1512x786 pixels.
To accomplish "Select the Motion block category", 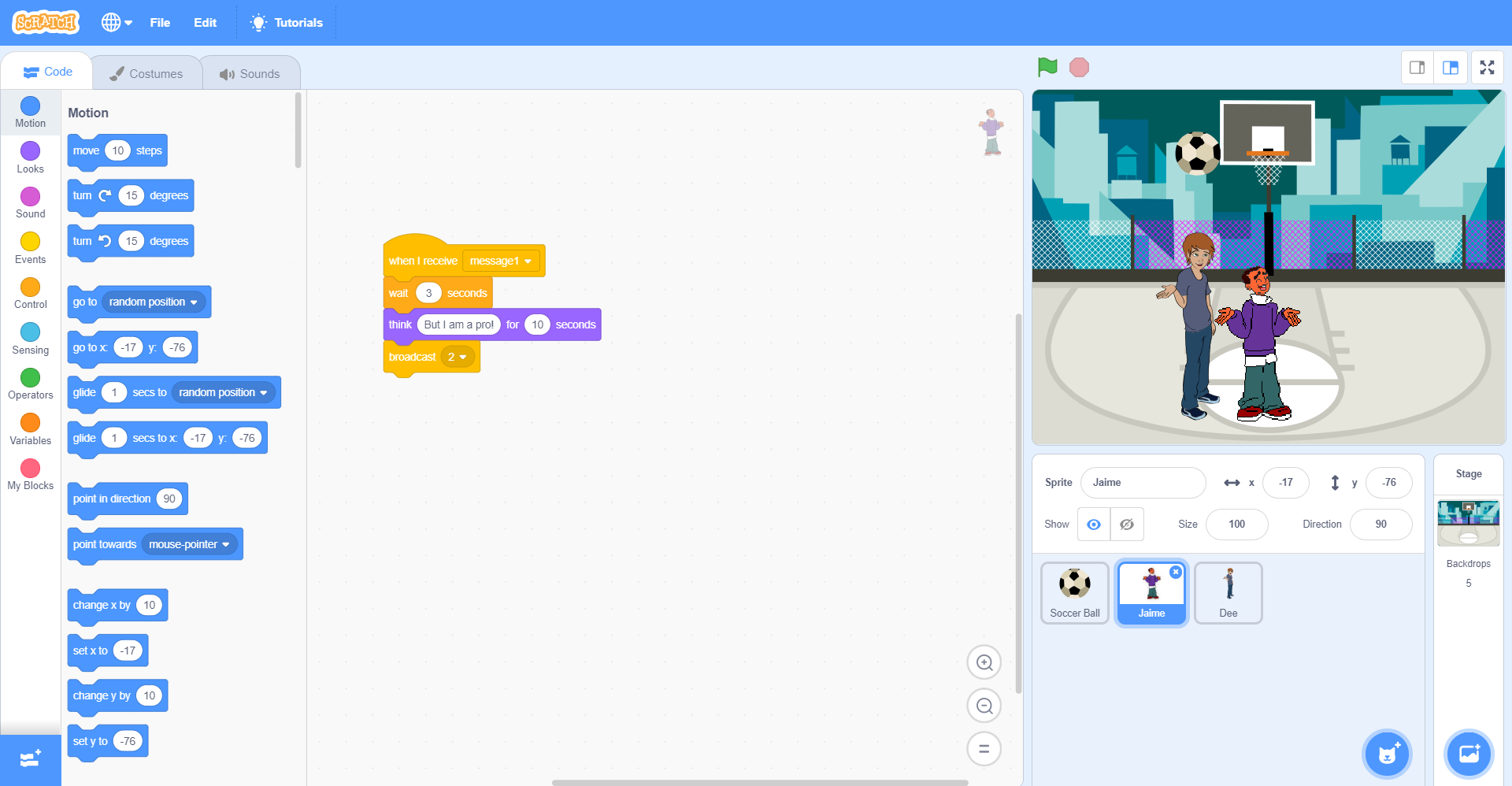I will click(x=31, y=113).
